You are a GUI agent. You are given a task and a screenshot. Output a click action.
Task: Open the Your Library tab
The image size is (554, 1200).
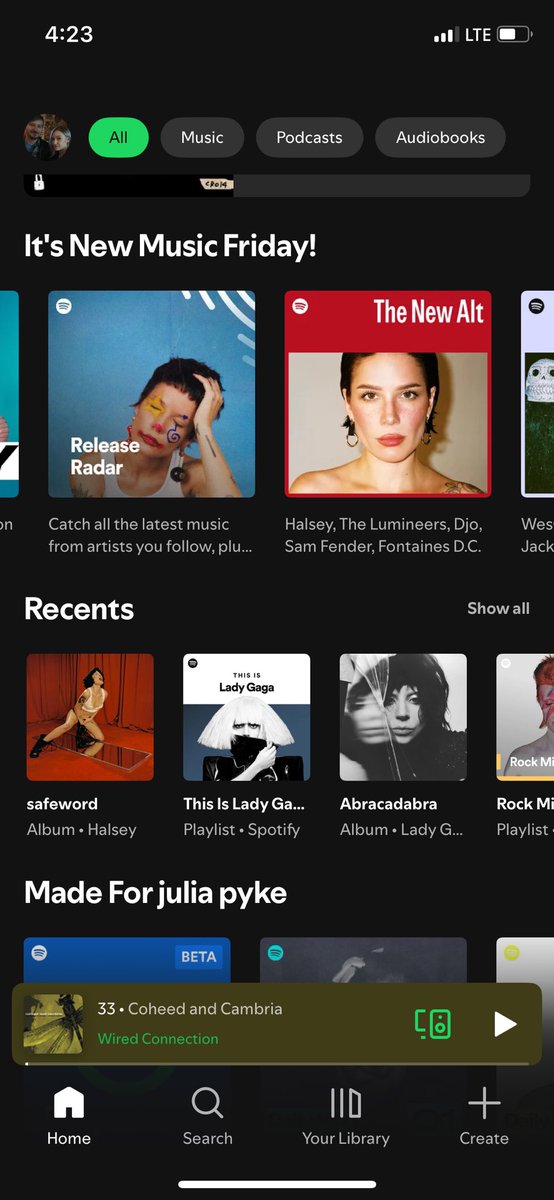coord(346,1116)
